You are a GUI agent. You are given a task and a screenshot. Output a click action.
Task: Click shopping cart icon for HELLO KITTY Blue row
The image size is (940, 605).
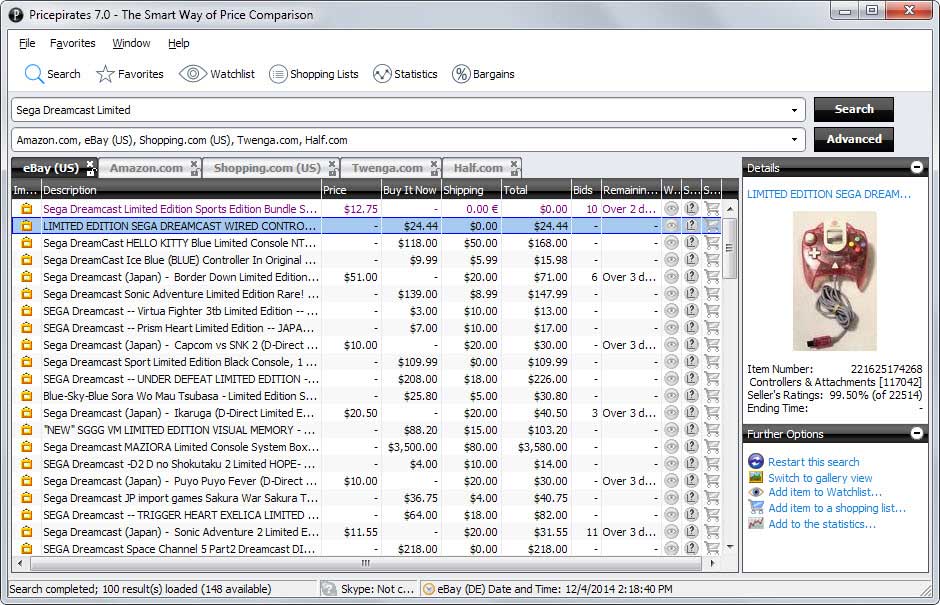[712, 243]
